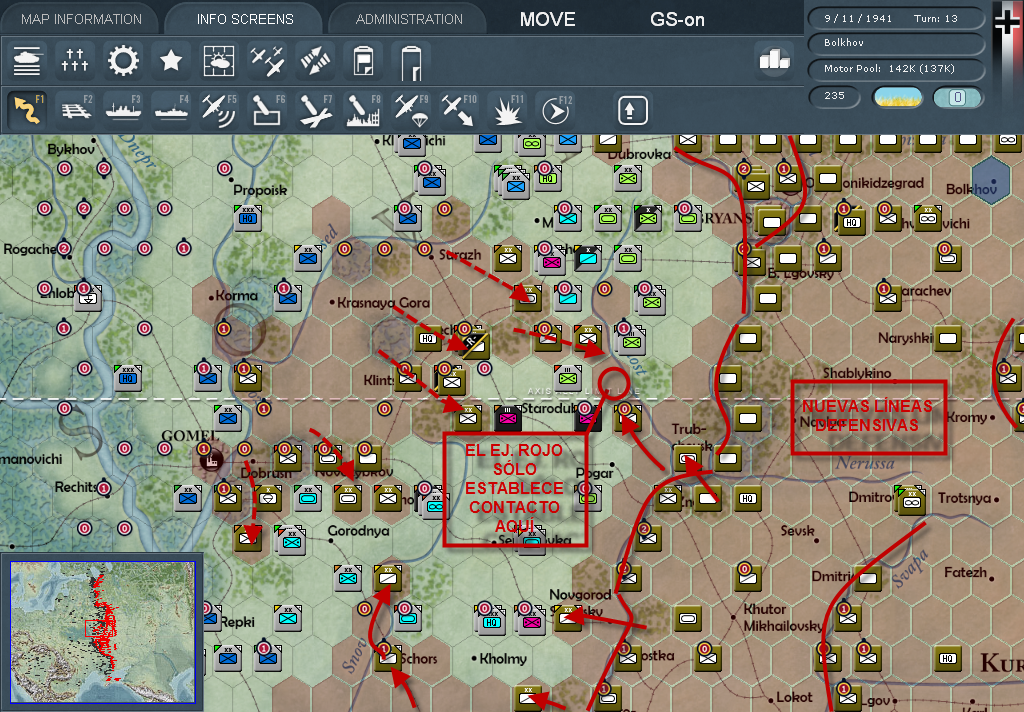Open the victory star icon

(171, 61)
